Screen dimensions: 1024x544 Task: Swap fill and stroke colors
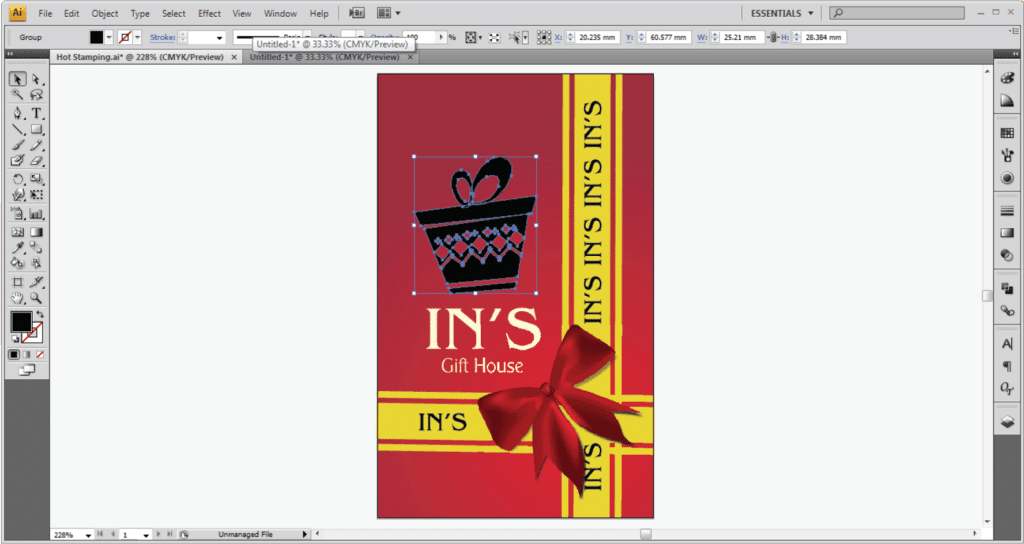[x=39, y=313]
